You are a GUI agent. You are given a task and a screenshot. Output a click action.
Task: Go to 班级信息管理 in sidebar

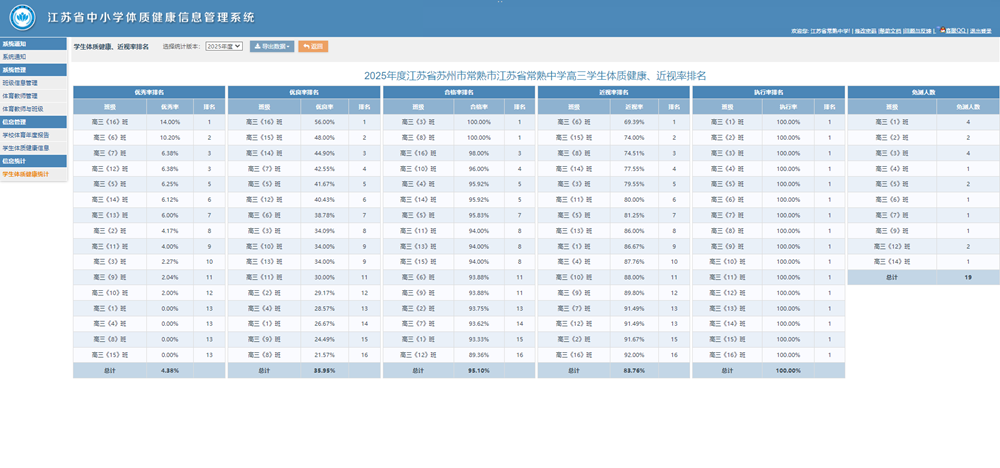click(x=20, y=83)
